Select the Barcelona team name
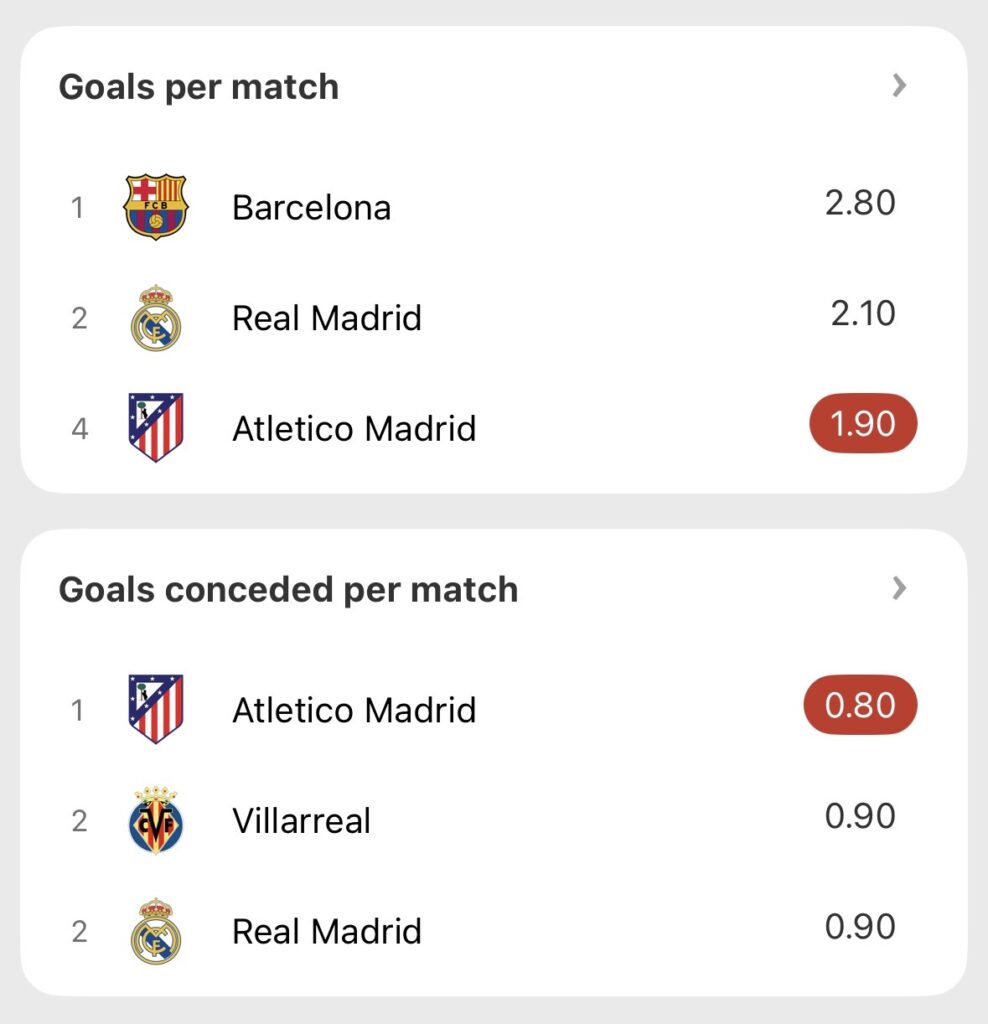This screenshot has height=1024, width=988. [311, 208]
